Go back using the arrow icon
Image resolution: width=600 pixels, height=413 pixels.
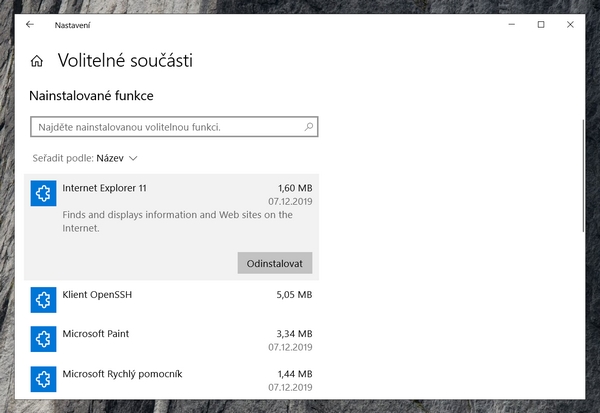click(x=30, y=24)
